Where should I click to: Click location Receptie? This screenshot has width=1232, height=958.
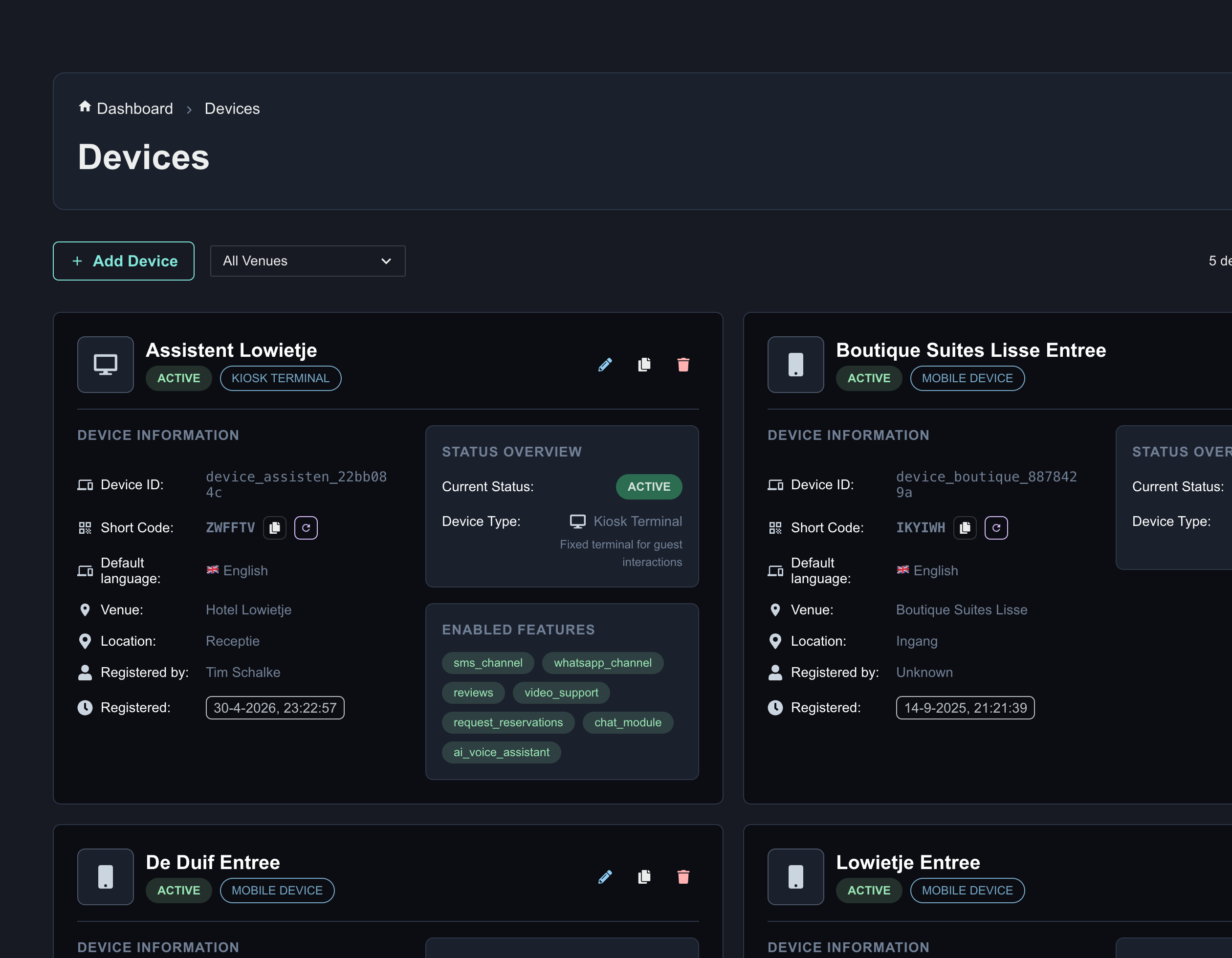click(232, 641)
